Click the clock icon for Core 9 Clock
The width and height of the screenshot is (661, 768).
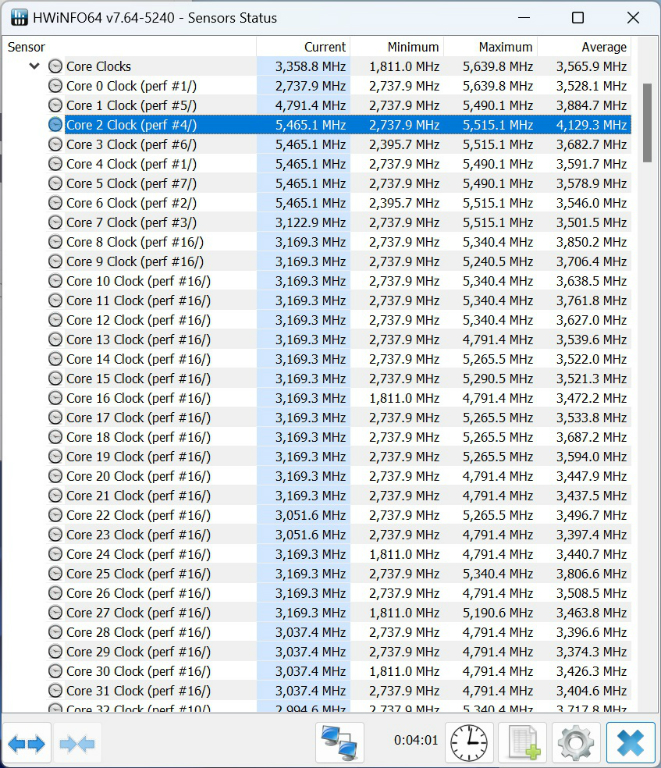coord(55,262)
